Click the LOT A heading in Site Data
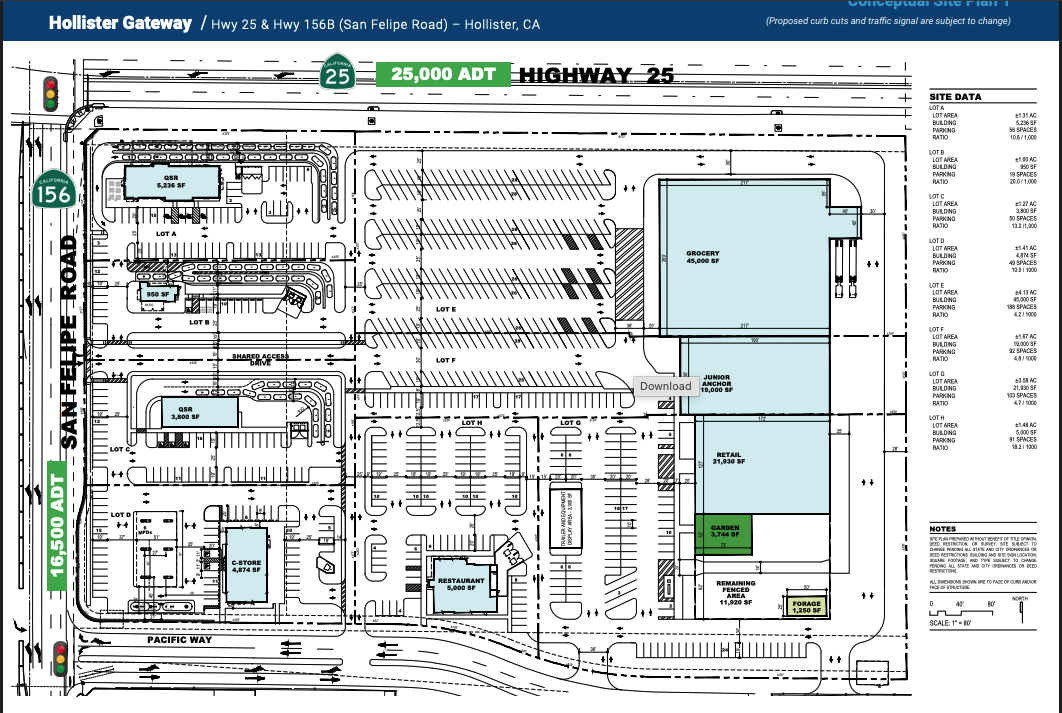The height and width of the screenshot is (713, 1062). [937, 108]
